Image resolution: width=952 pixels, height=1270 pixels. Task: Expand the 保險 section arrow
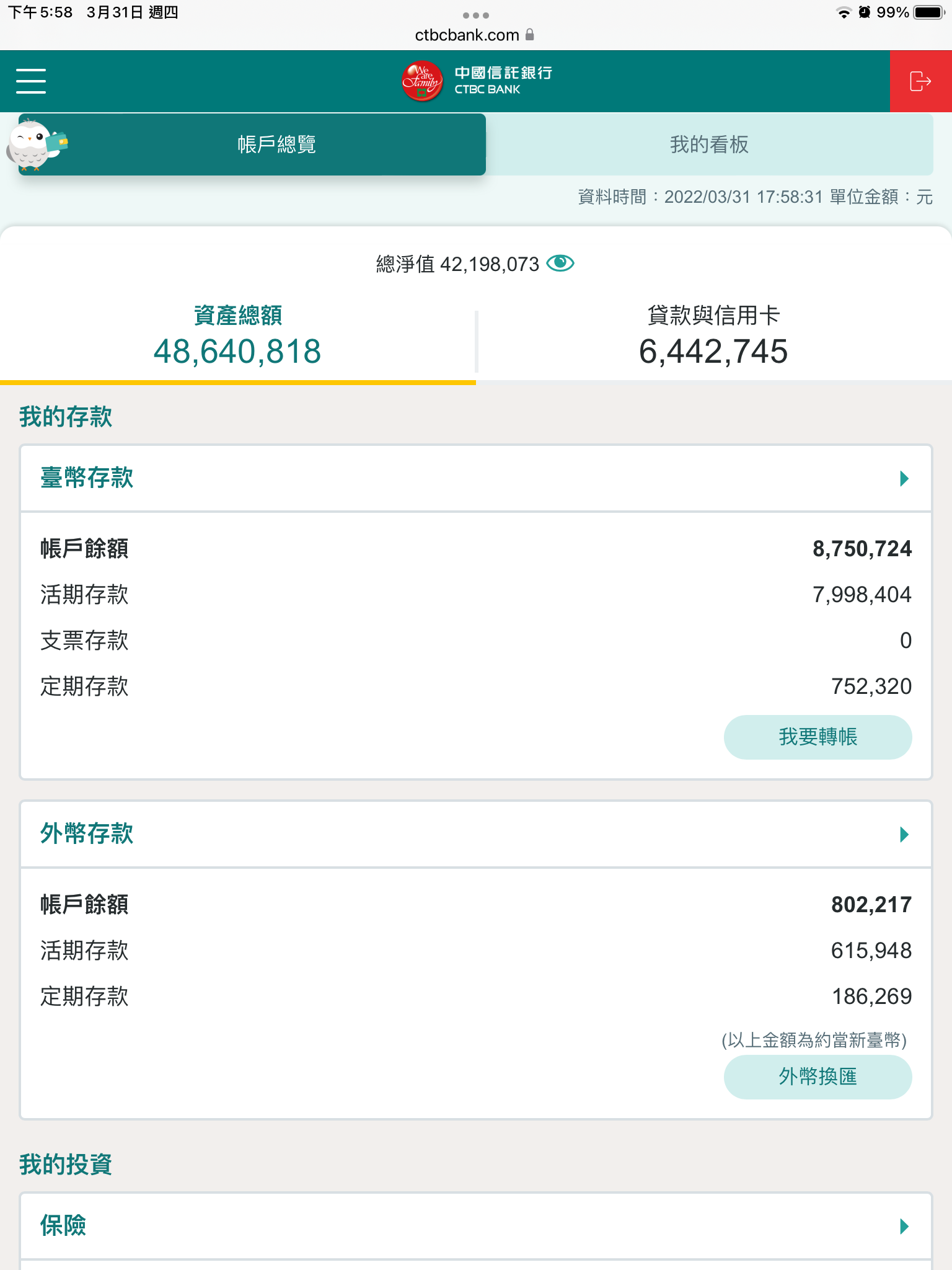pos(904,1226)
